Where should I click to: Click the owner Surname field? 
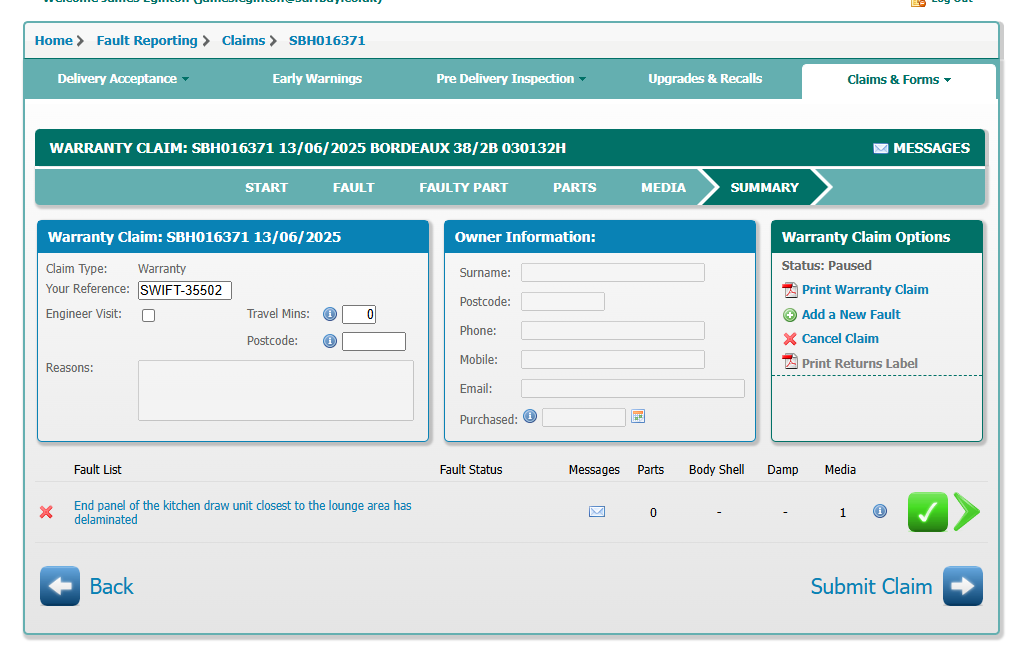coord(613,273)
